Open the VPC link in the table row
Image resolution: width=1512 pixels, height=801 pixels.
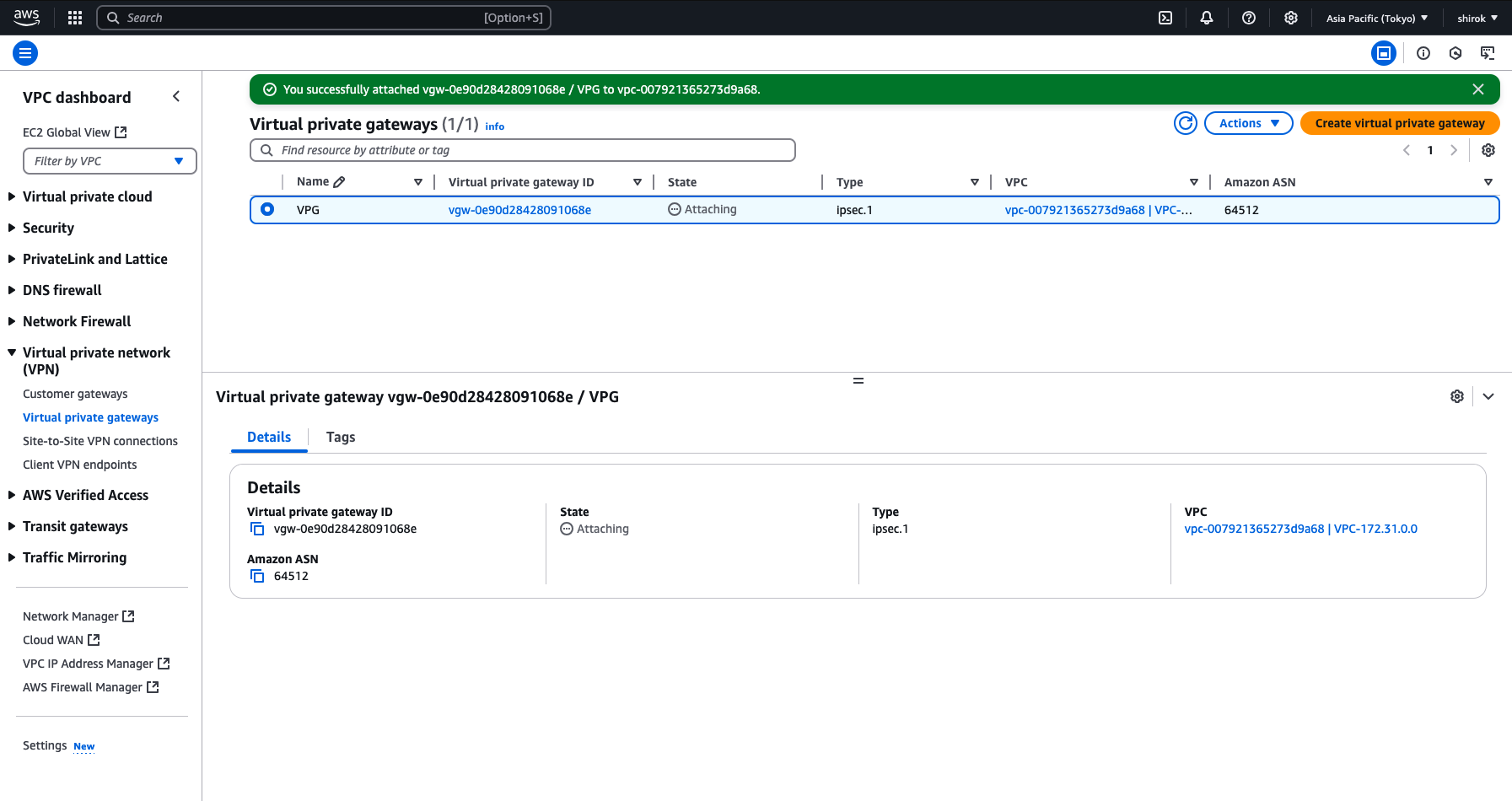click(1098, 210)
